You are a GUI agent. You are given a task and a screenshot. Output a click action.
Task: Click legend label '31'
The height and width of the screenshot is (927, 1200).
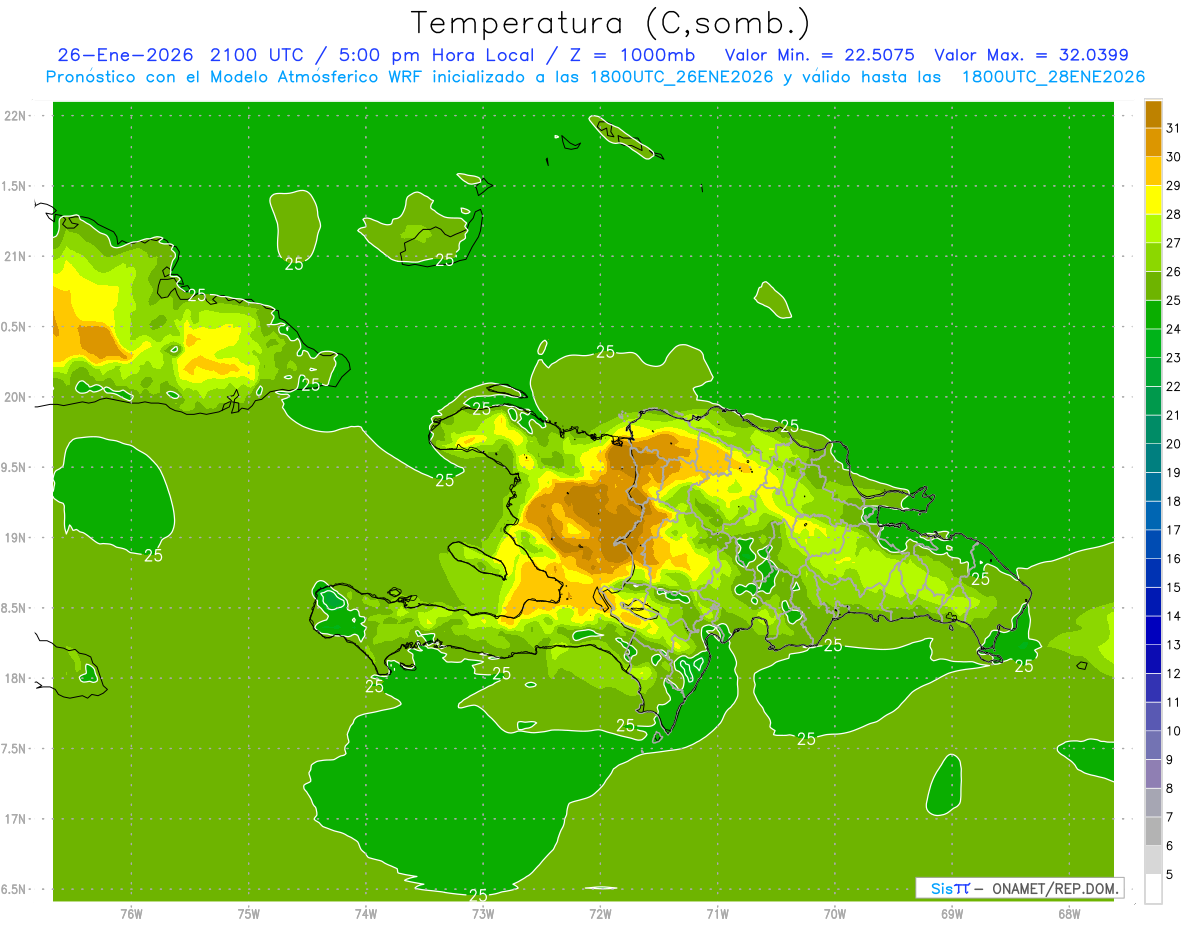pos(1173,128)
